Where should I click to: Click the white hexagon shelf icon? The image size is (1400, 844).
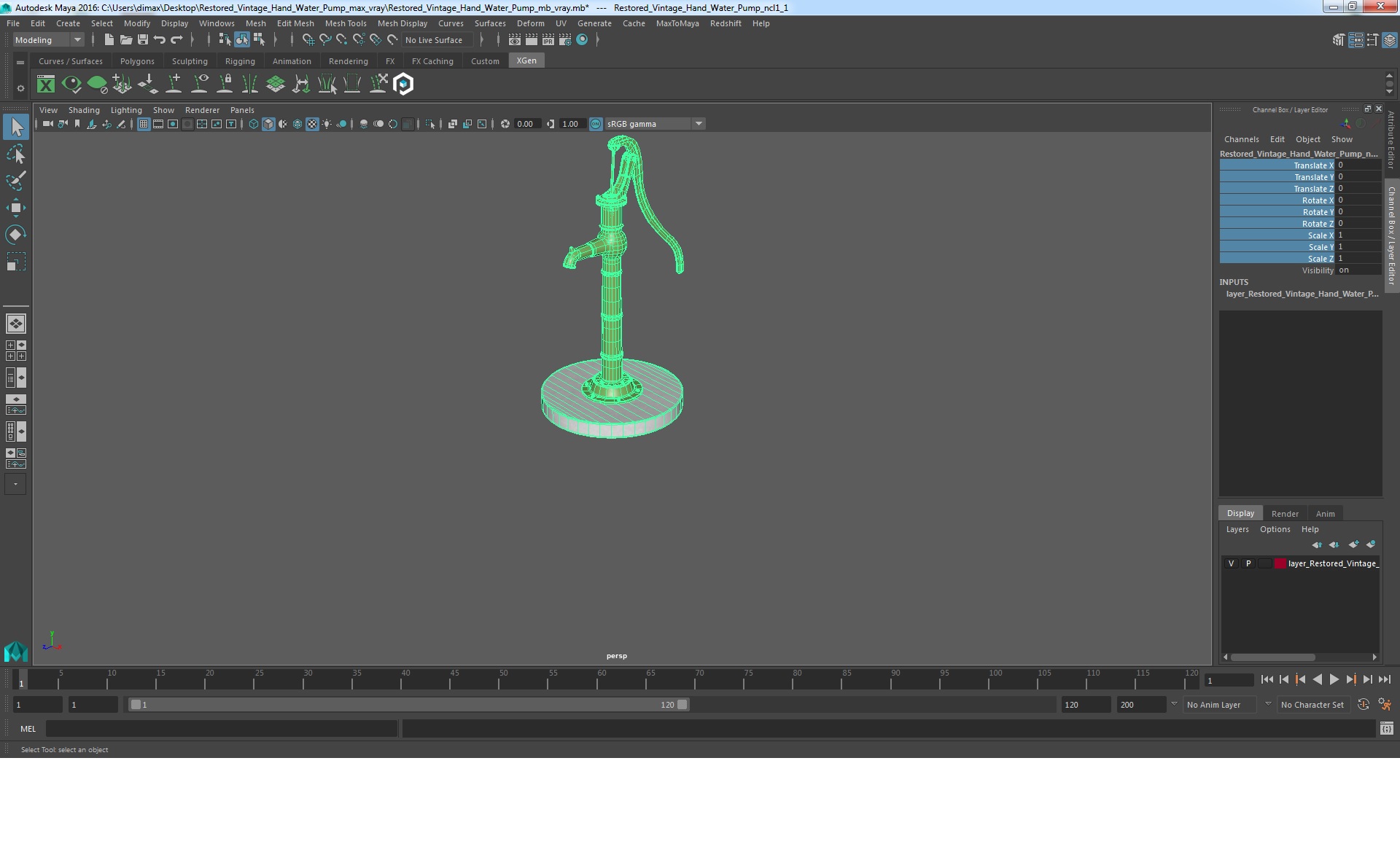coord(403,85)
